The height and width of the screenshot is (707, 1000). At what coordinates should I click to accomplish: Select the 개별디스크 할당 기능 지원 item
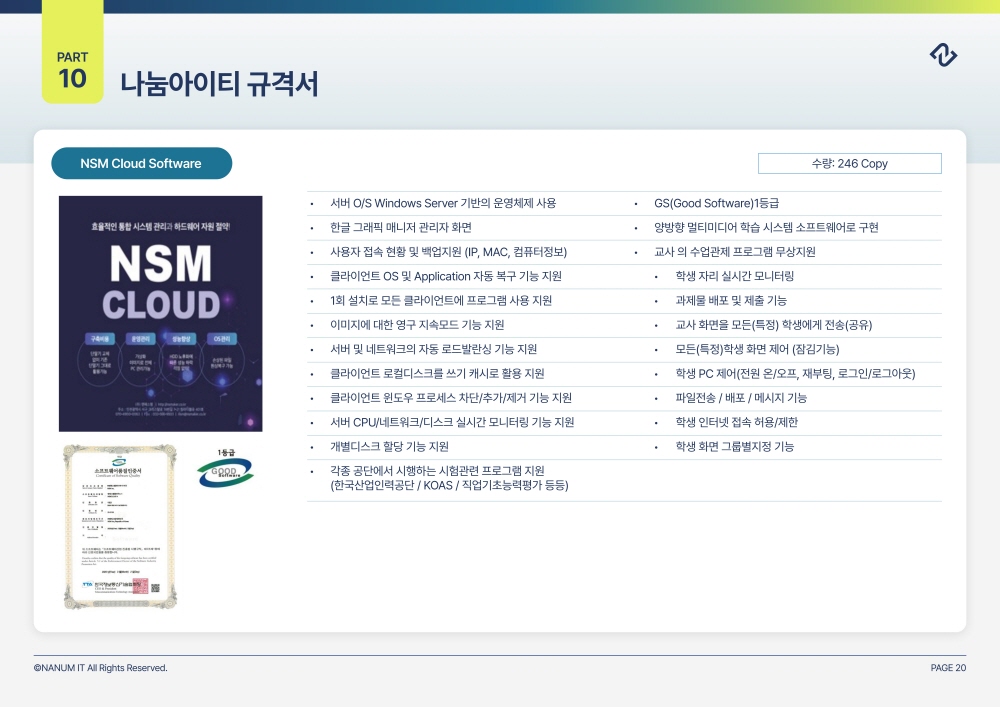[389, 447]
